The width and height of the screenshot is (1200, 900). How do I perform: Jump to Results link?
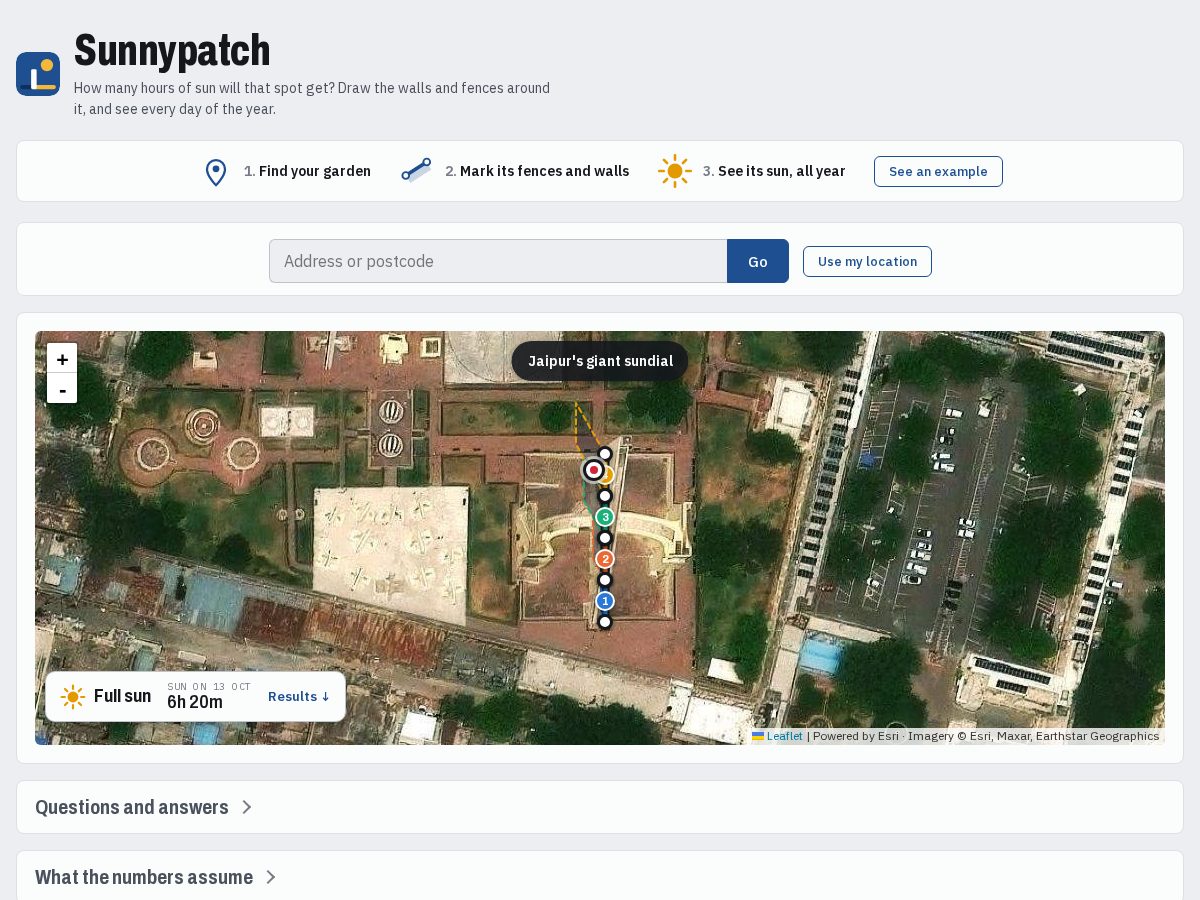coord(299,697)
